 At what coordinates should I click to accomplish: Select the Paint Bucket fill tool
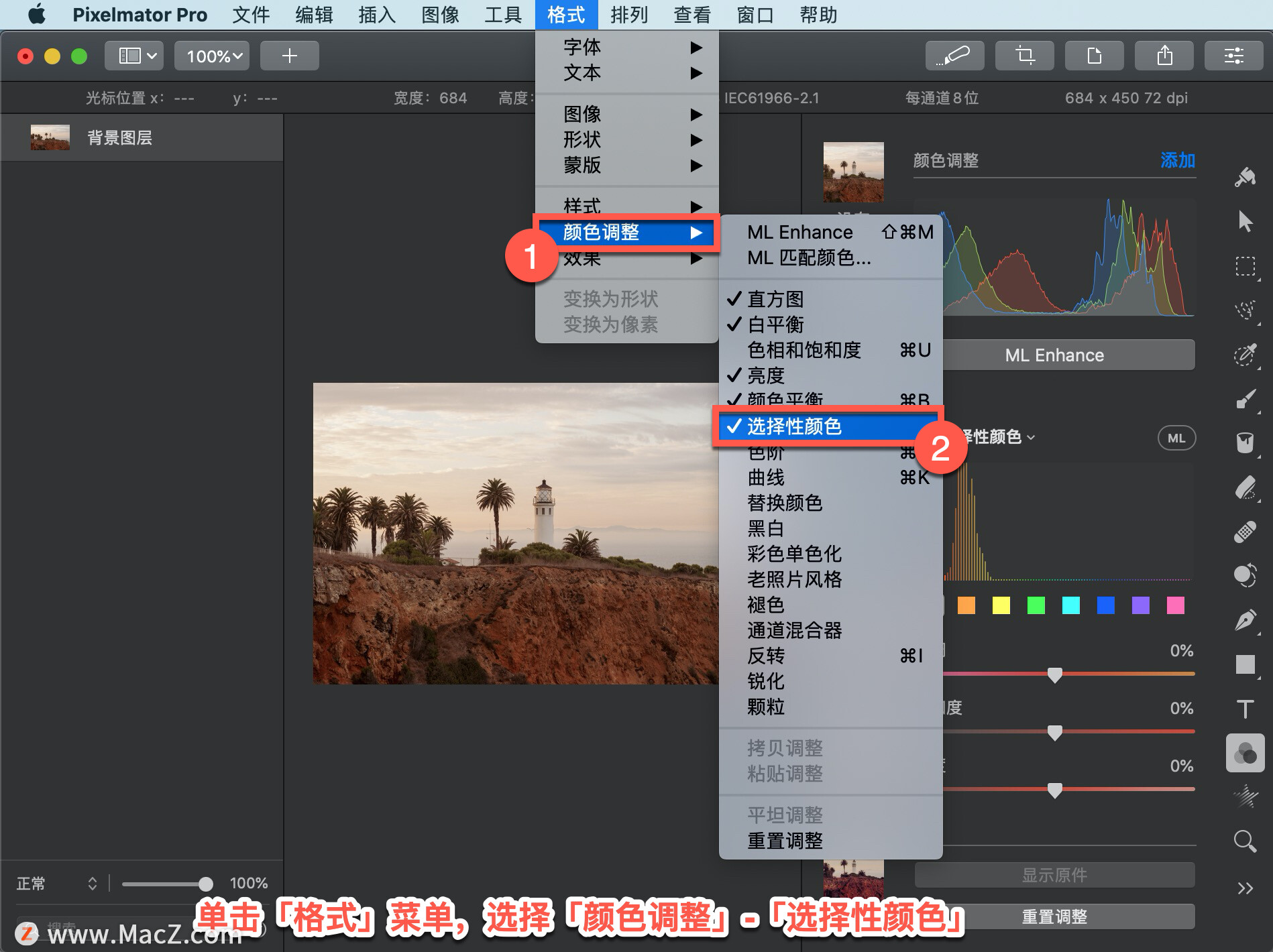pos(1246,443)
